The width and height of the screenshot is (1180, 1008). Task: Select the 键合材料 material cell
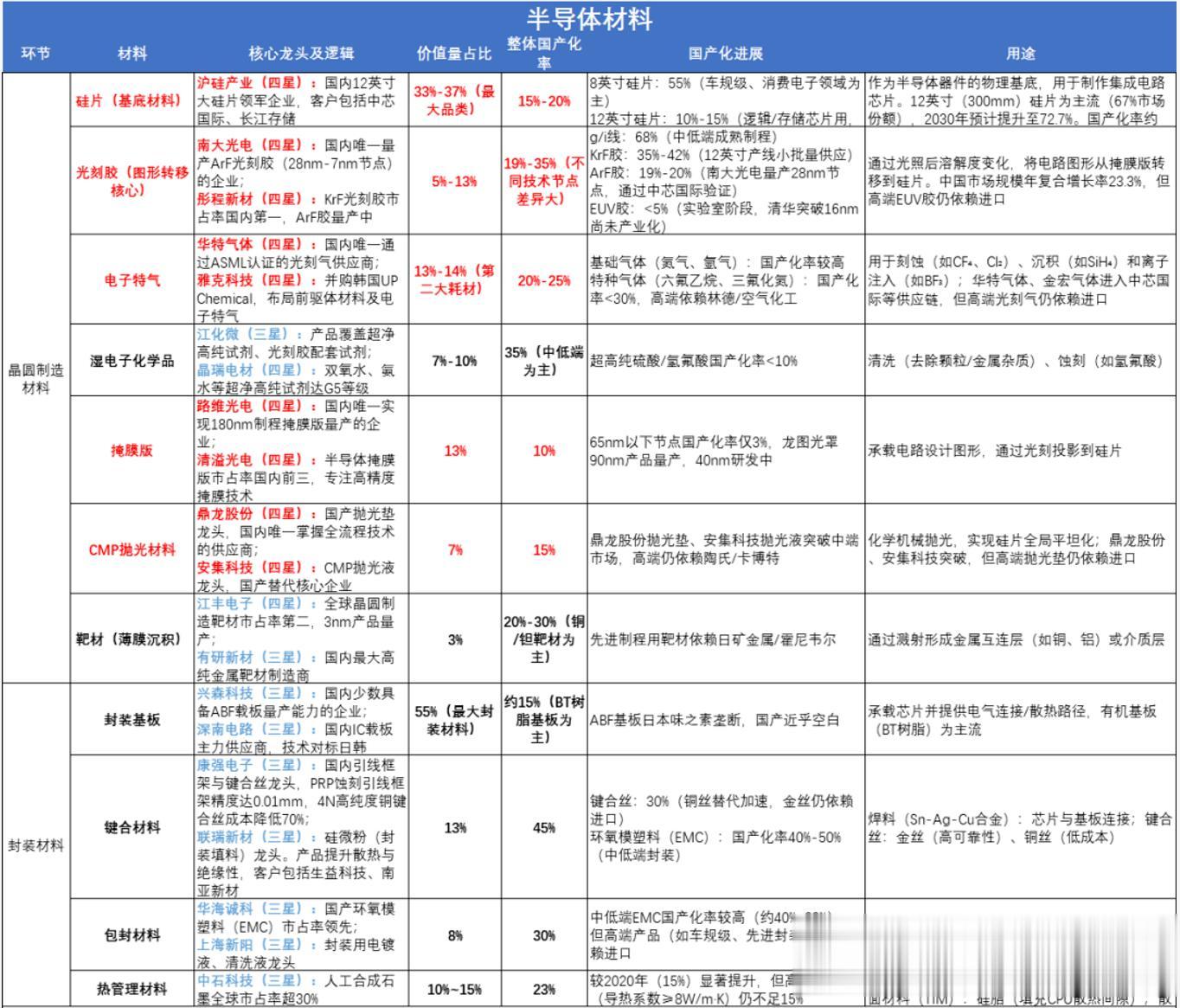click(131, 827)
